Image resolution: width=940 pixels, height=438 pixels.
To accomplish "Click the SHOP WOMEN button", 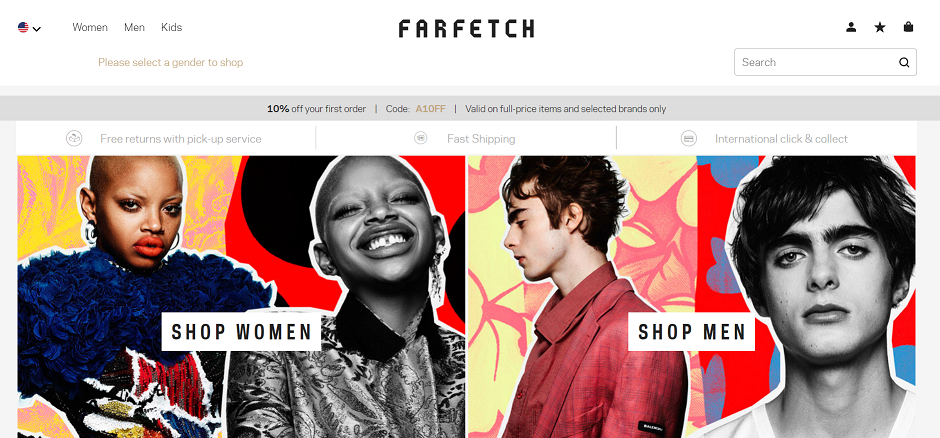I will pos(242,331).
